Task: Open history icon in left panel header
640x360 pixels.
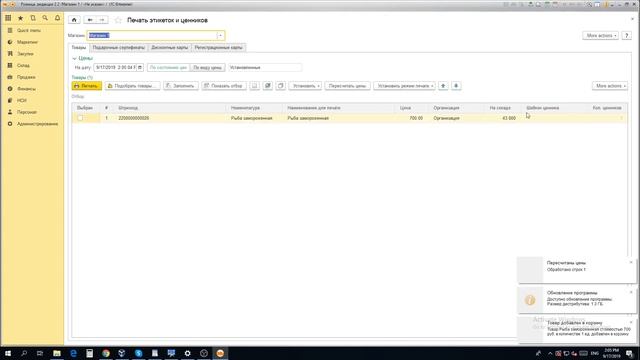Action: coord(33,18)
